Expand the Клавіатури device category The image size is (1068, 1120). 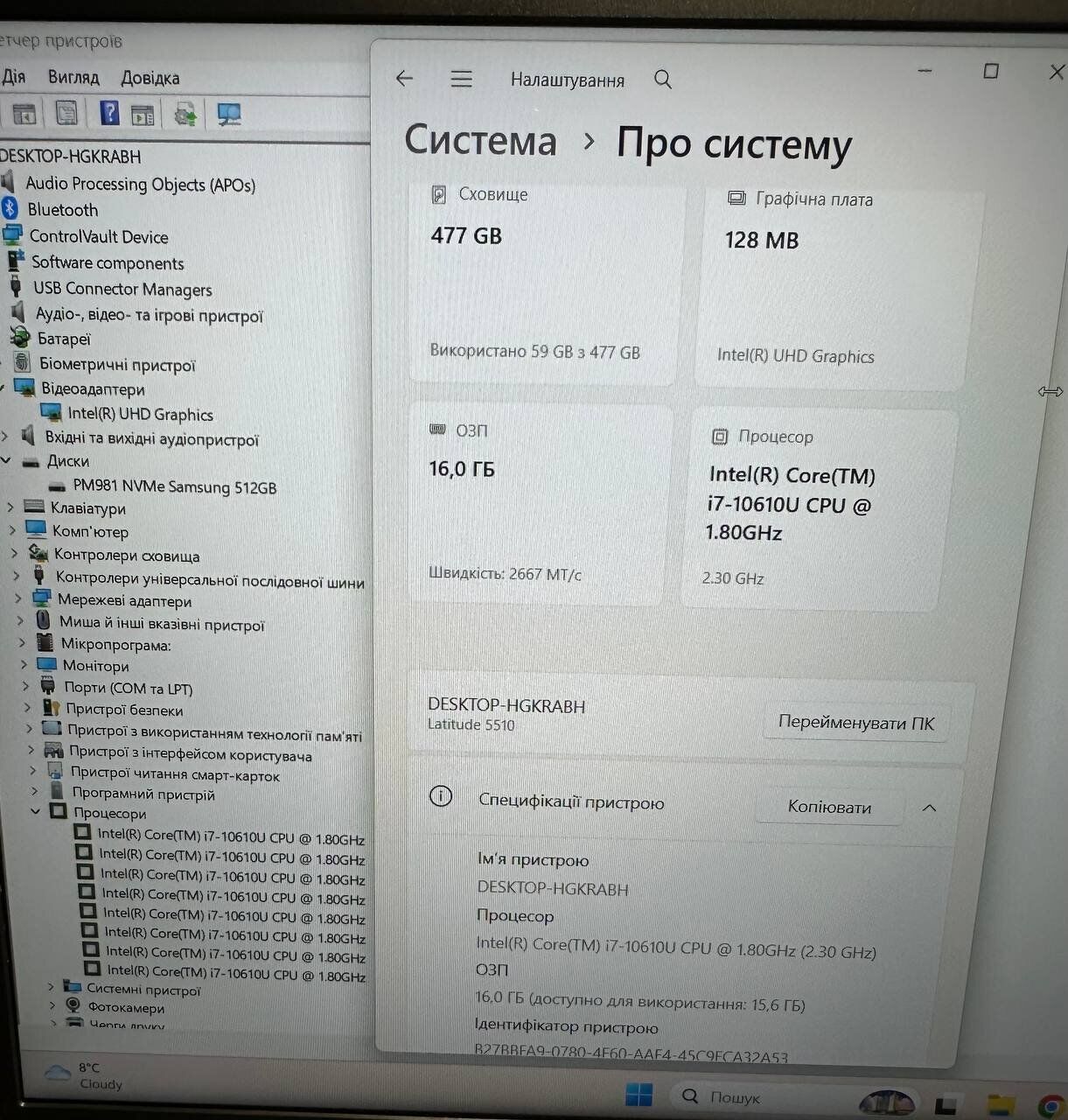[x=10, y=507]
